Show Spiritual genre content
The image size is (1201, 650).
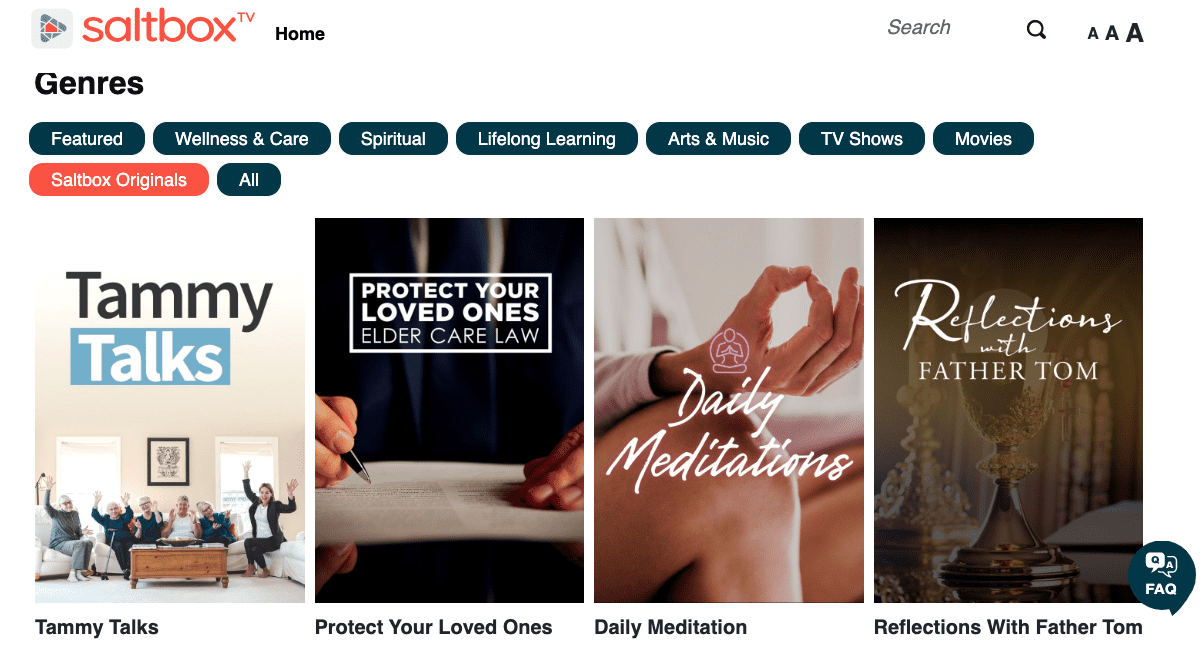click(x=393, y=139)
